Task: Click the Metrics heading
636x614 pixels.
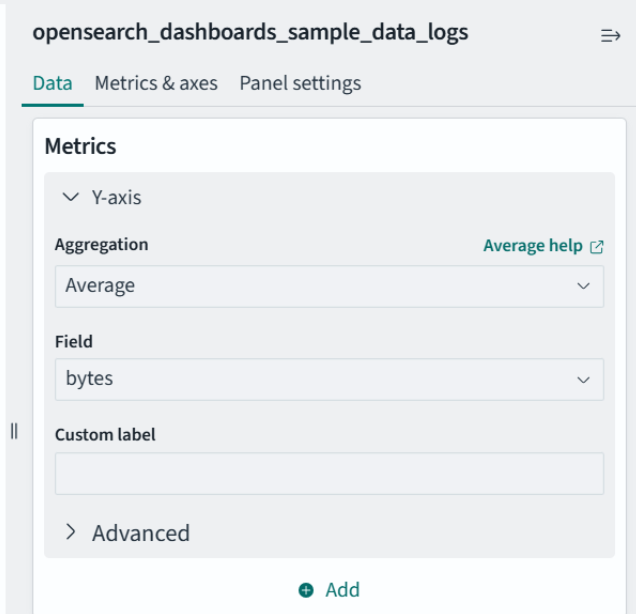Action: tap(80, 146)
